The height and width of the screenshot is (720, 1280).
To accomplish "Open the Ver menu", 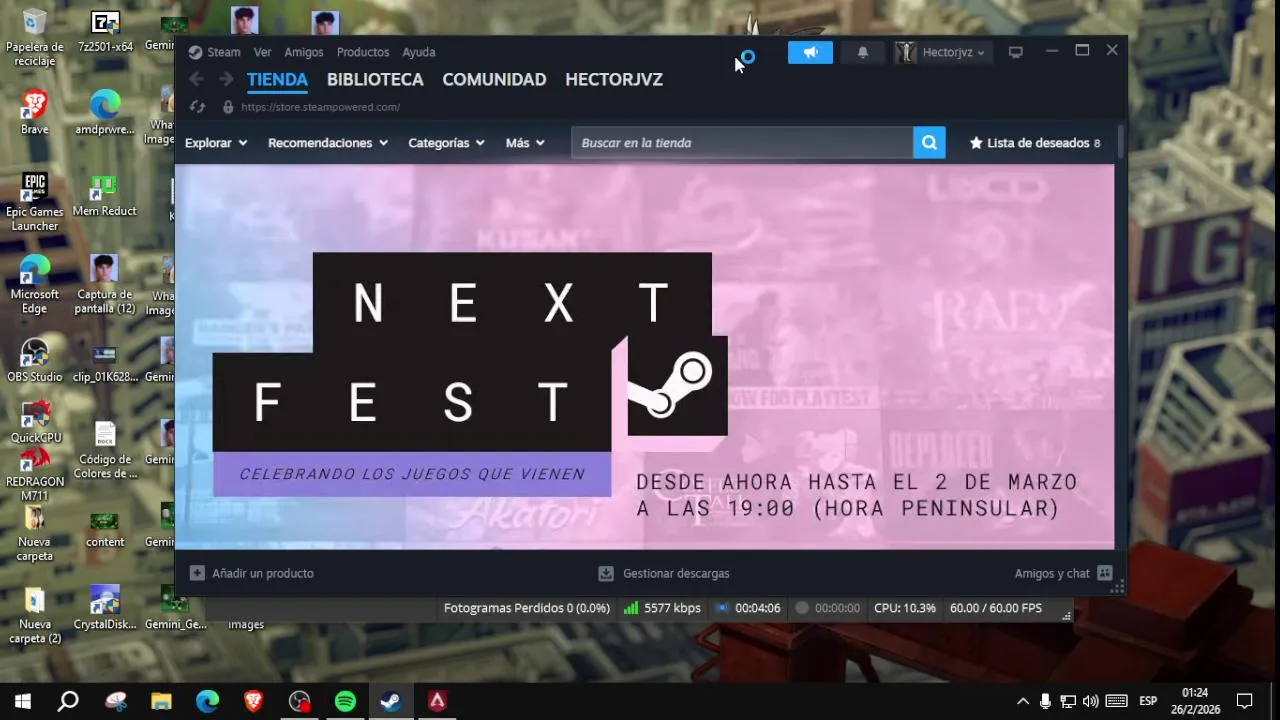I will tap(262, 52).
